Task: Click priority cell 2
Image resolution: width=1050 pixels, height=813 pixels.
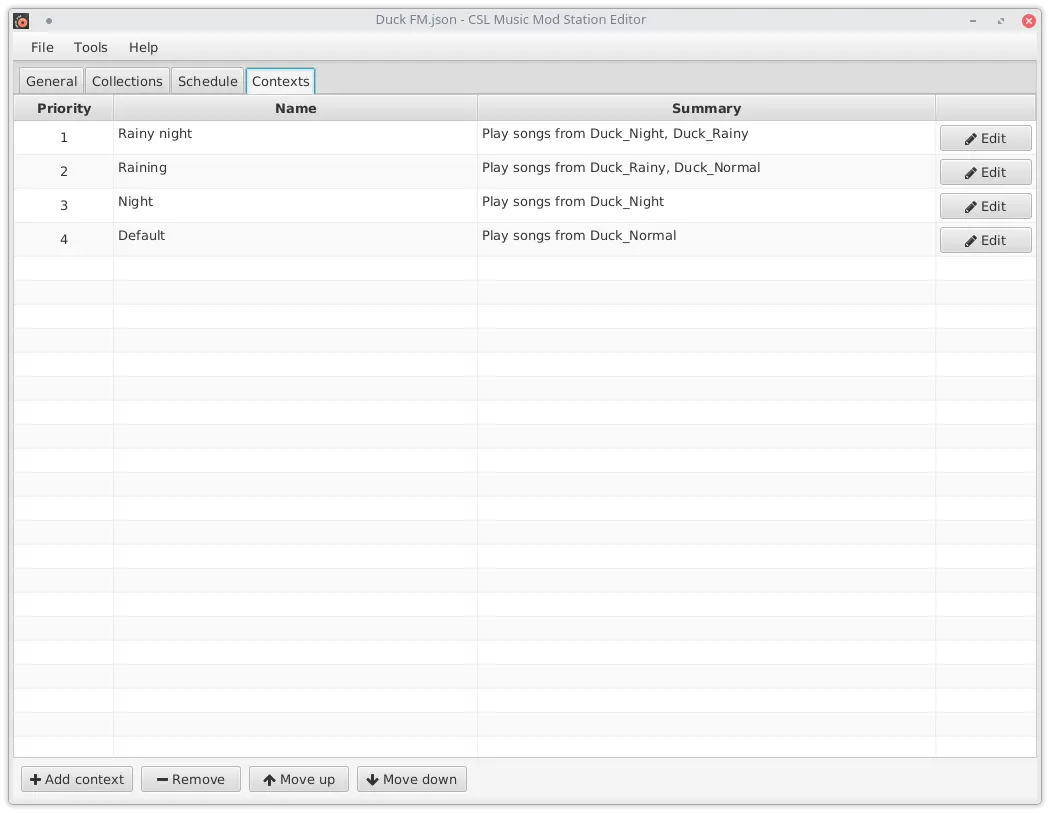Action: pyautogui.click(x=64, y=172)
